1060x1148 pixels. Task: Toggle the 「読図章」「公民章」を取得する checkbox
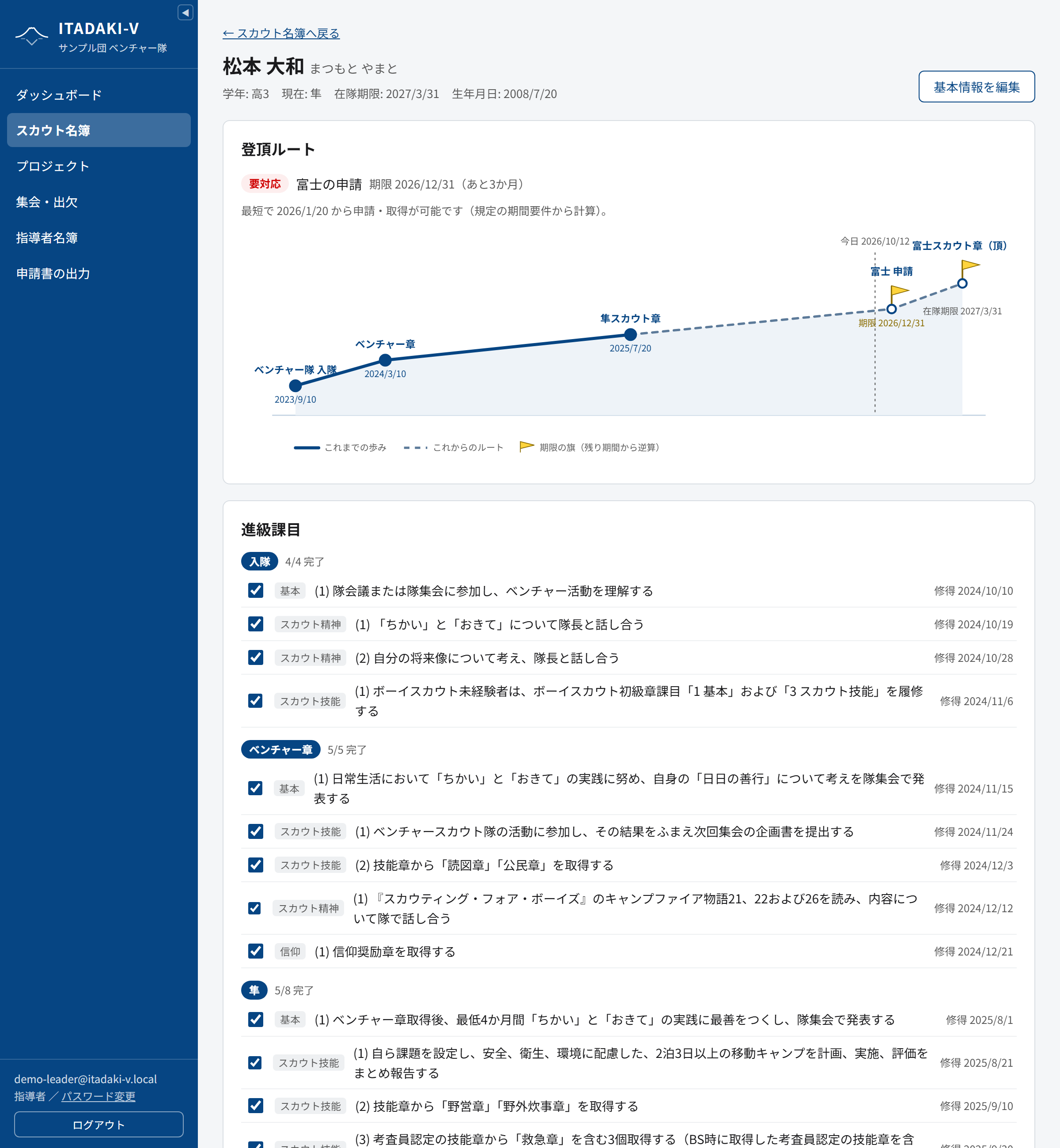point(256,865)
